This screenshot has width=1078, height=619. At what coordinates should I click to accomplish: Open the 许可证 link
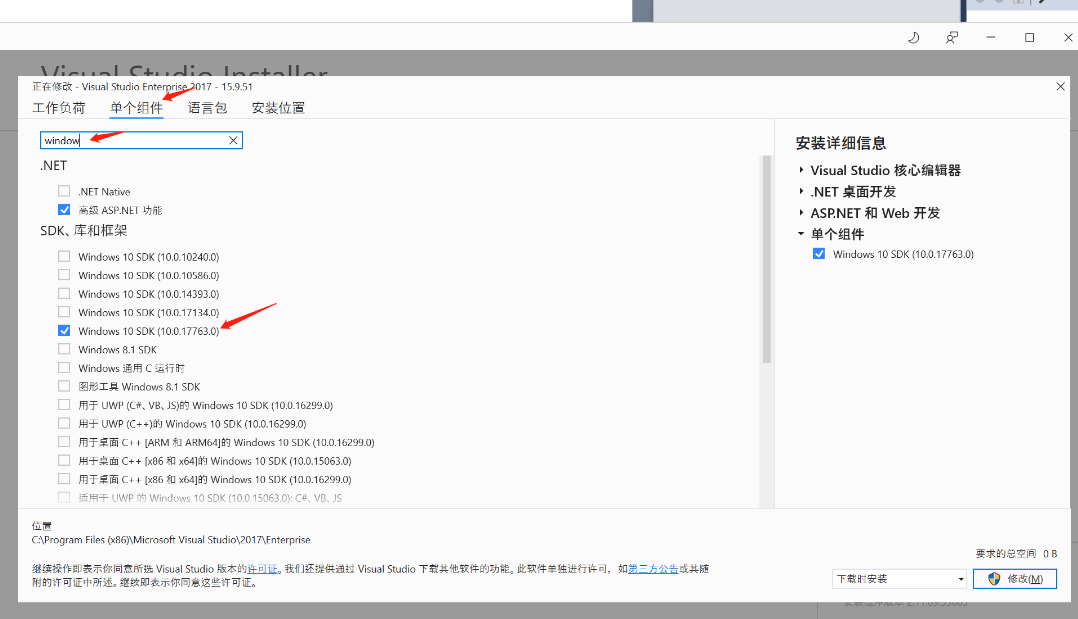(263, 569)
